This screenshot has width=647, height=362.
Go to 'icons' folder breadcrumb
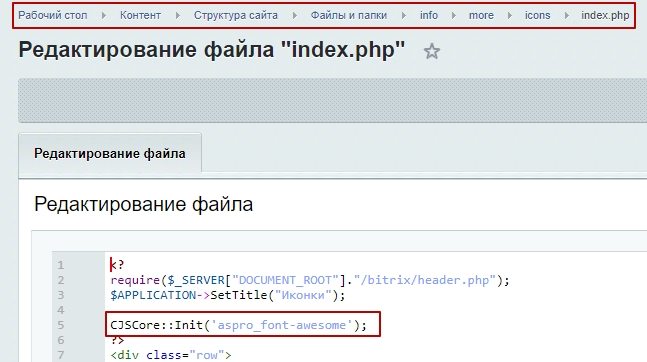click(x=537, y=15)
